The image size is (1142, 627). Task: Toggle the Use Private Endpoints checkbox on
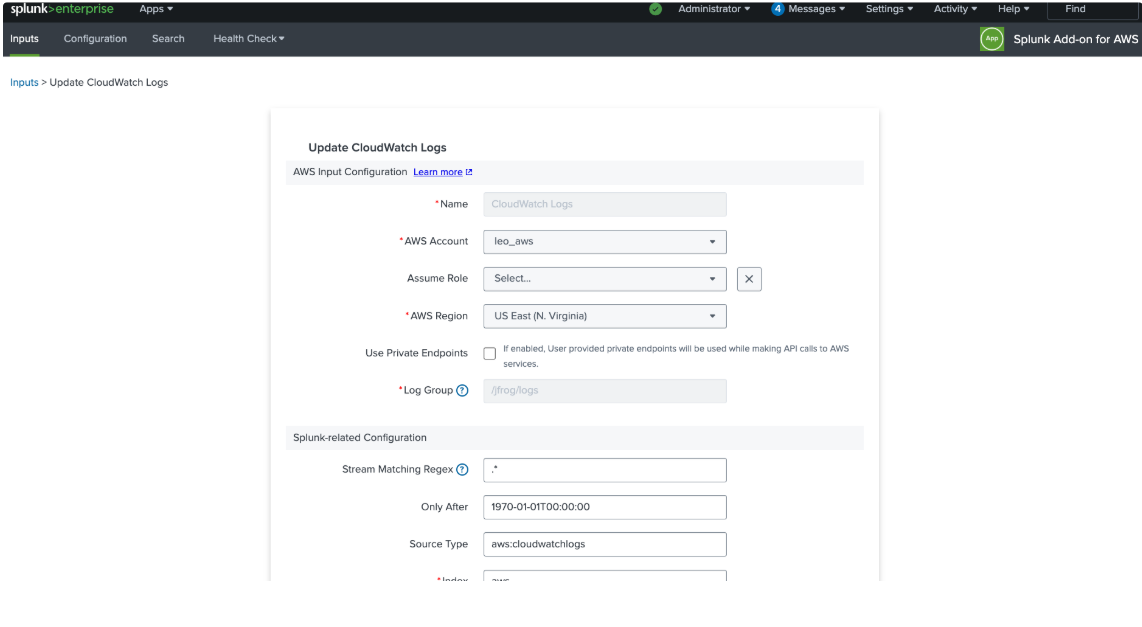point(489,353)
